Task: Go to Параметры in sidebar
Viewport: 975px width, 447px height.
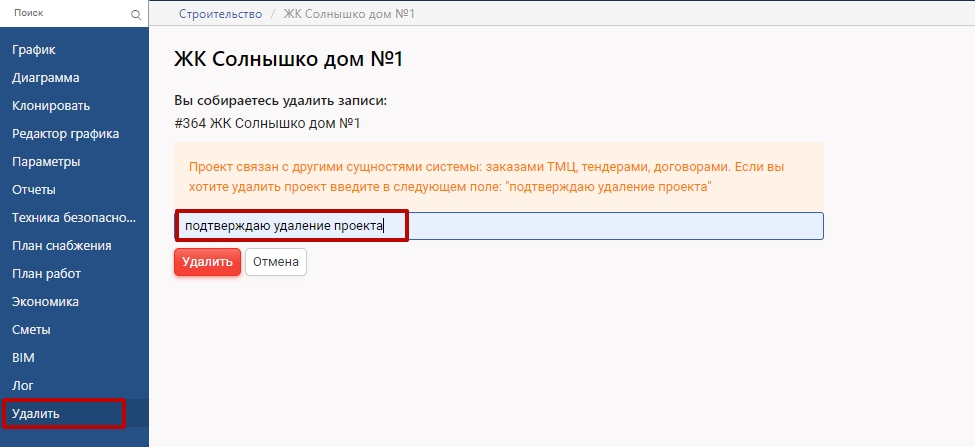Action: pos(46,162)
